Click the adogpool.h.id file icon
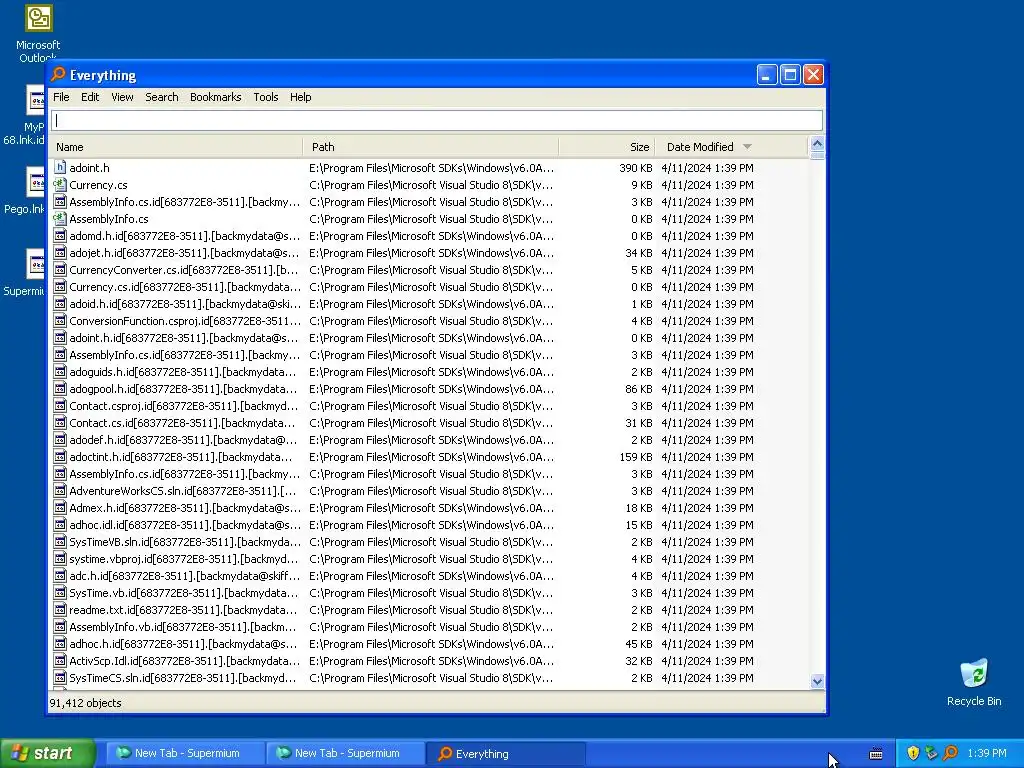The image size is (1024, 768). (60, 389)
